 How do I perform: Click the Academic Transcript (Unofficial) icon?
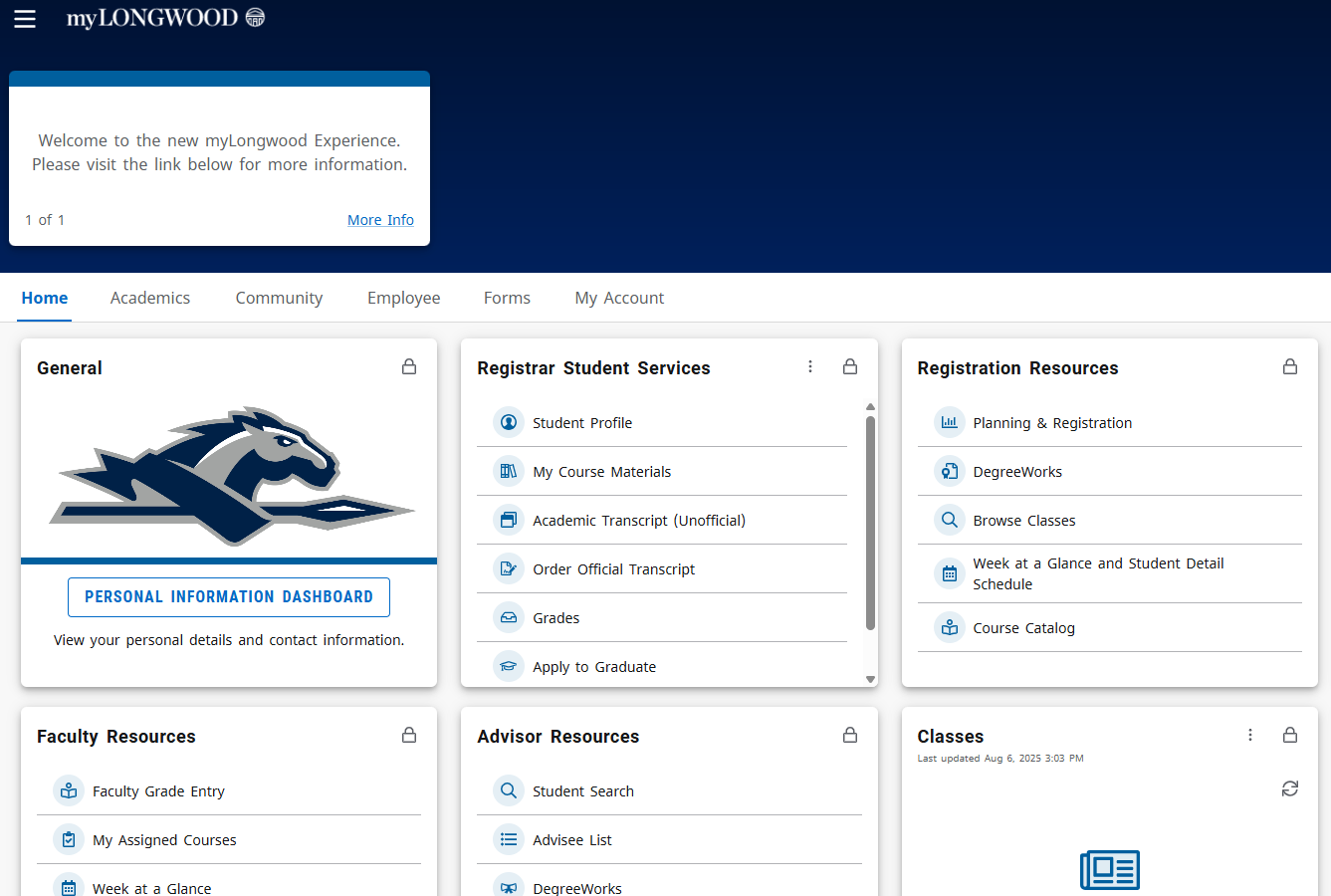coord(509,520)
